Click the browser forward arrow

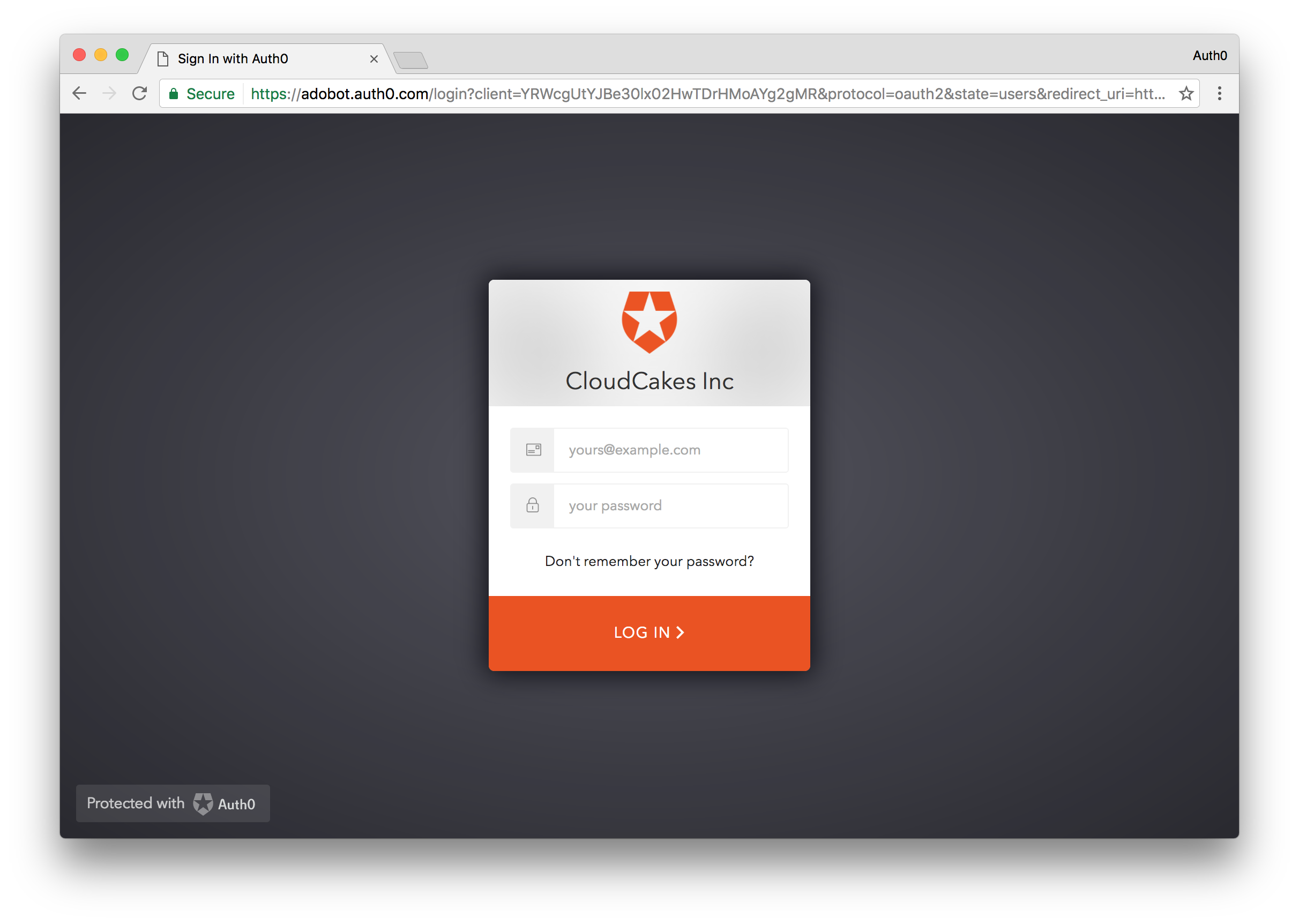click(109, 93)
